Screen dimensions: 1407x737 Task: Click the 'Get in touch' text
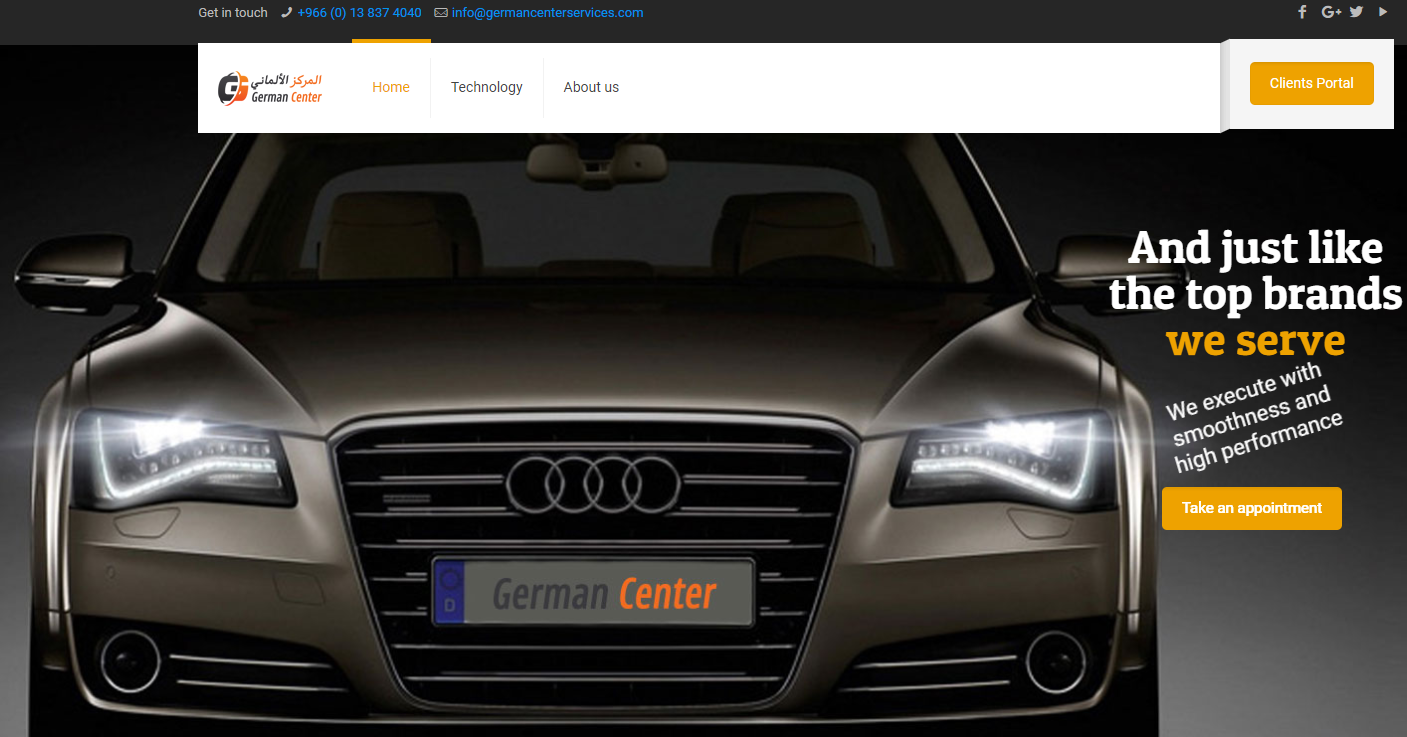[x=233, y=13]
